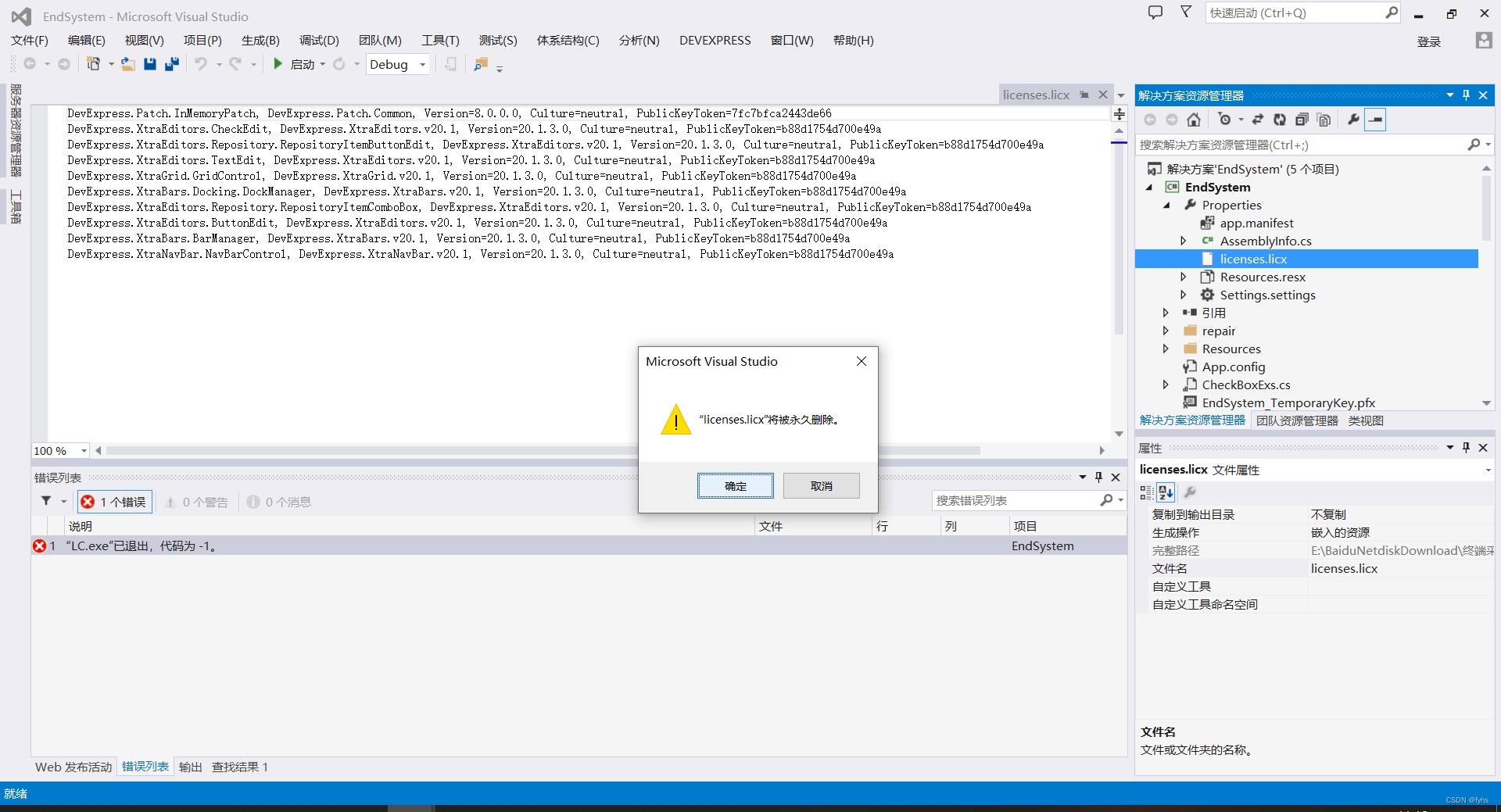
Task: Open the 文件(F) menu
Action: coord(30,41)
